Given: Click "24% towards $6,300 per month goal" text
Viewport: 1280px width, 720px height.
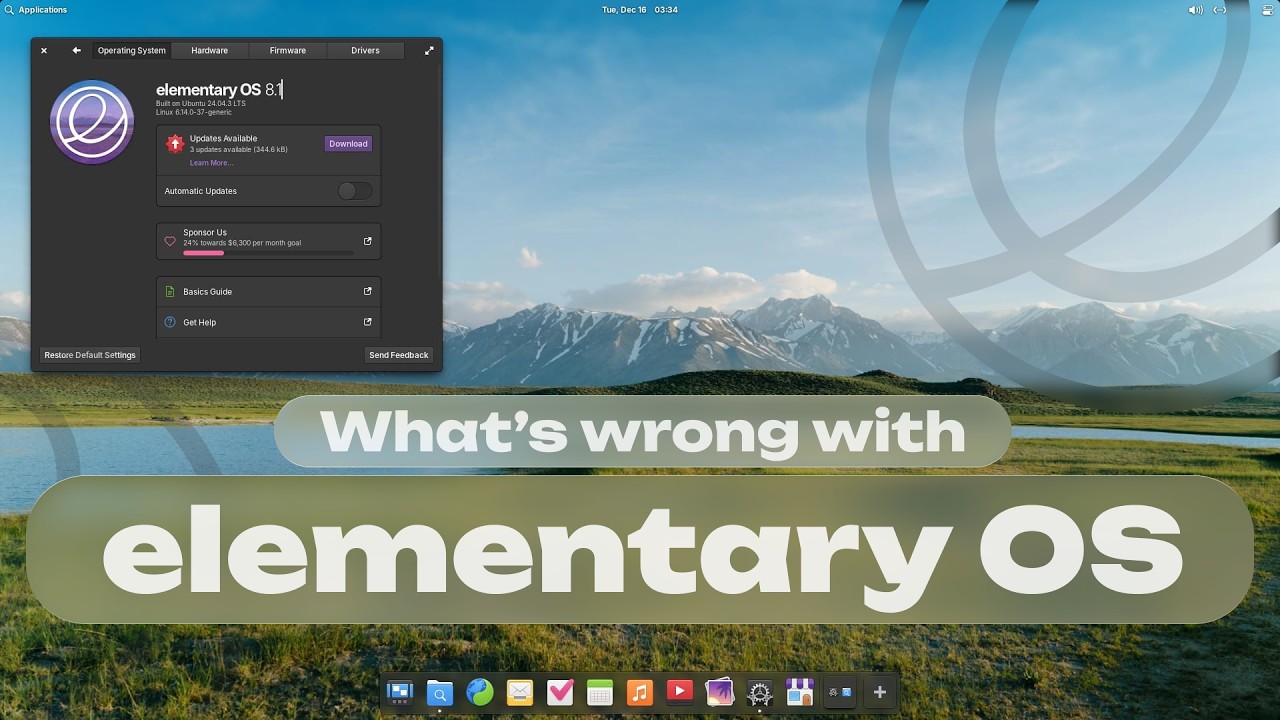Looking at the screenshot, I should click(x=242, y=243).
